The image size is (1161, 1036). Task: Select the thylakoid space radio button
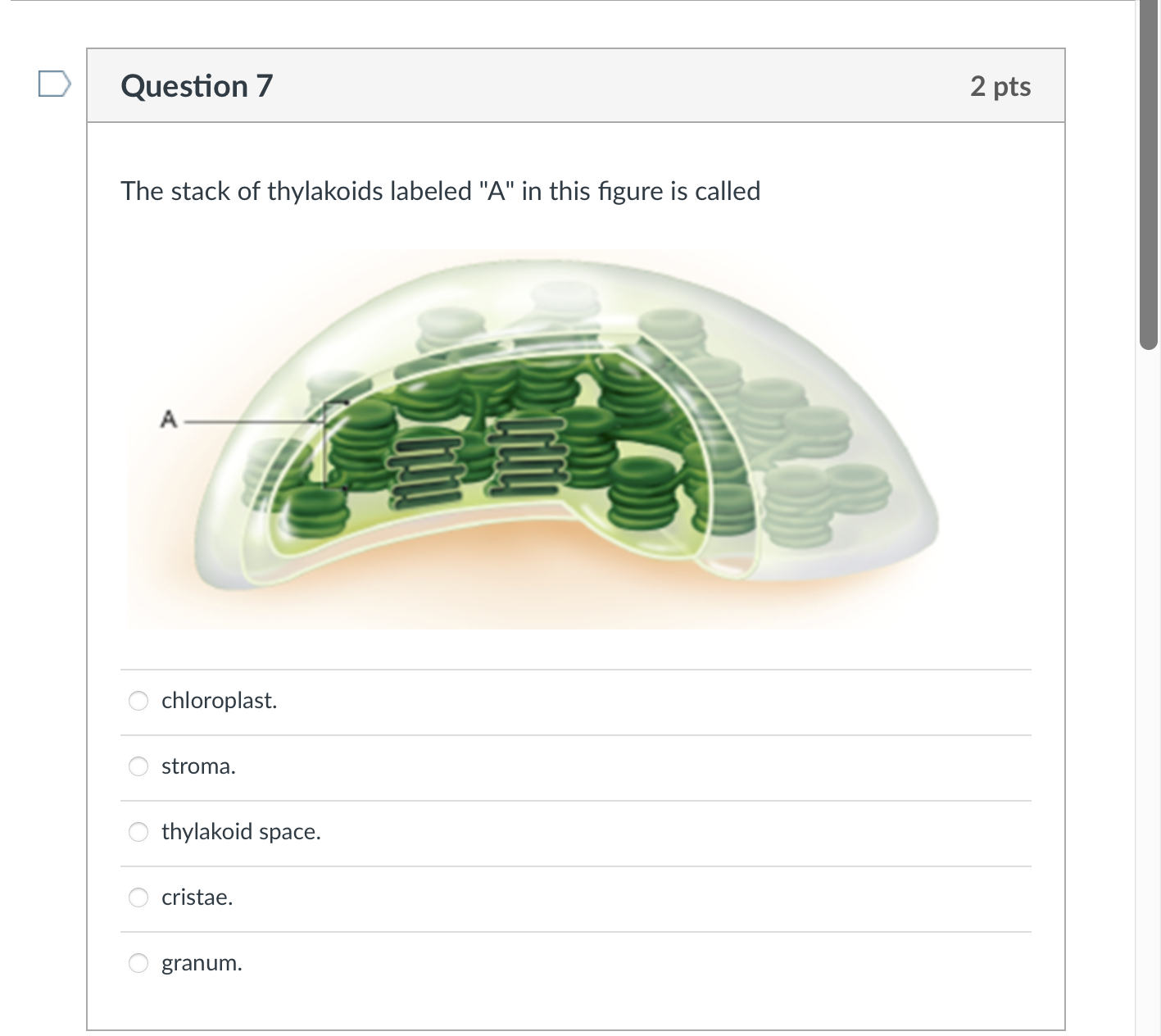[138, 832]
